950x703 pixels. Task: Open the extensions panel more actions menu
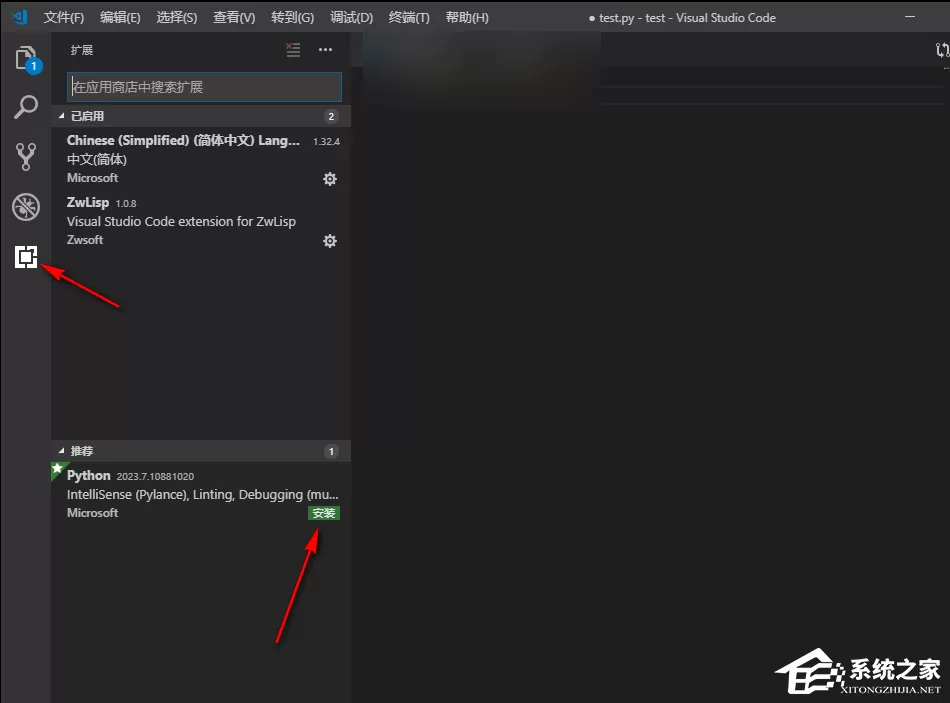325,50
